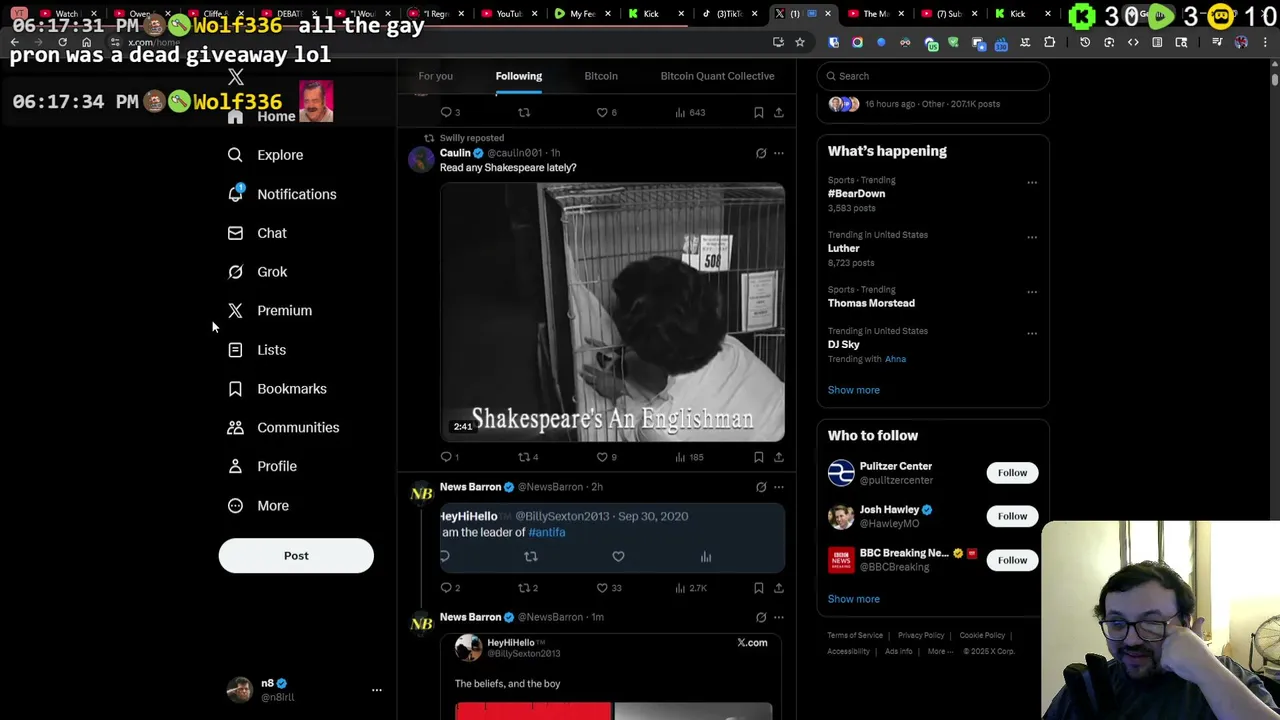Open the #BearDown trending topic
Screen dimensions: 1280x720
coord(856,194)
